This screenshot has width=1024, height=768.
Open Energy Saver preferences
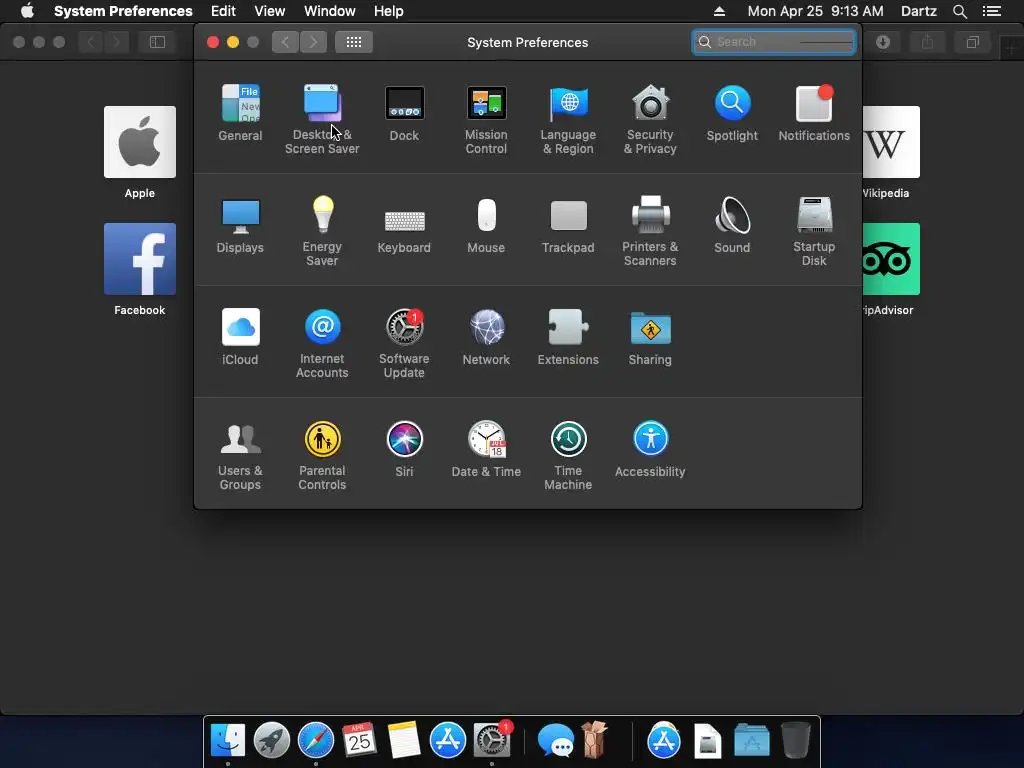point(322,231)
